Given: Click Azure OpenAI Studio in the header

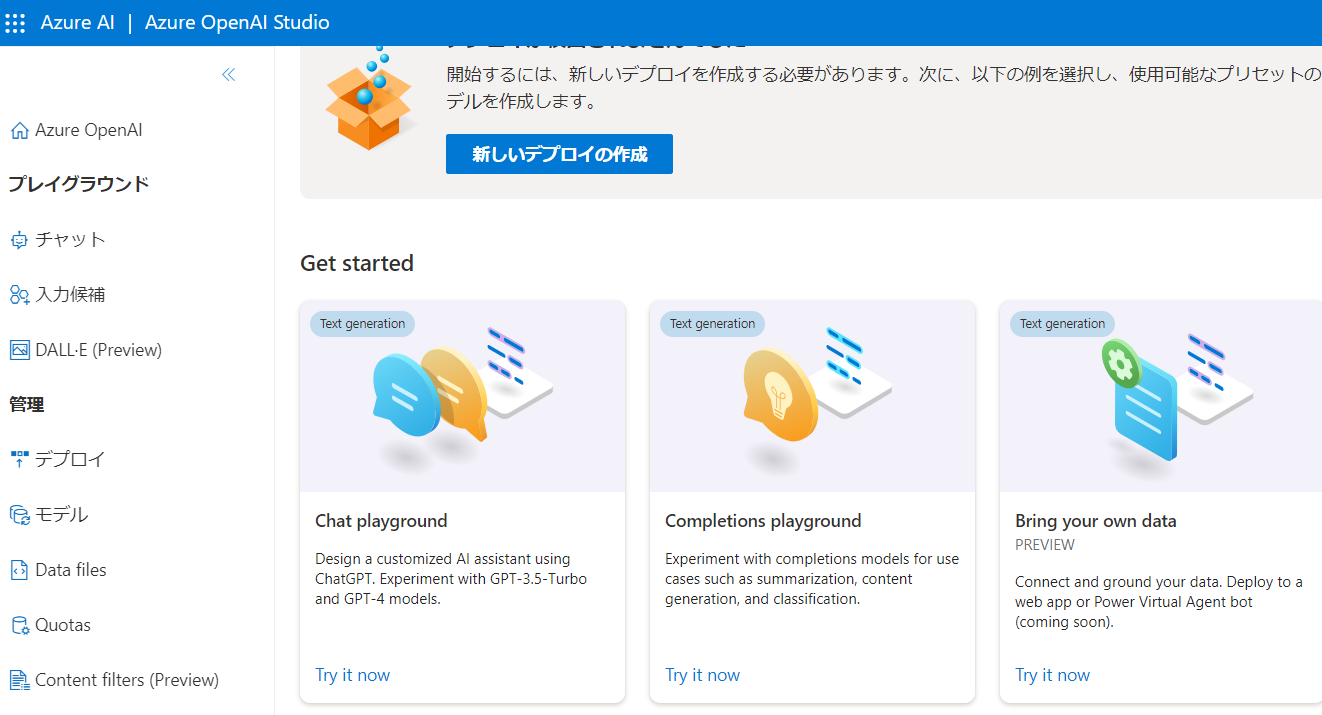Looking at the screenshot, I should (237, 22).
